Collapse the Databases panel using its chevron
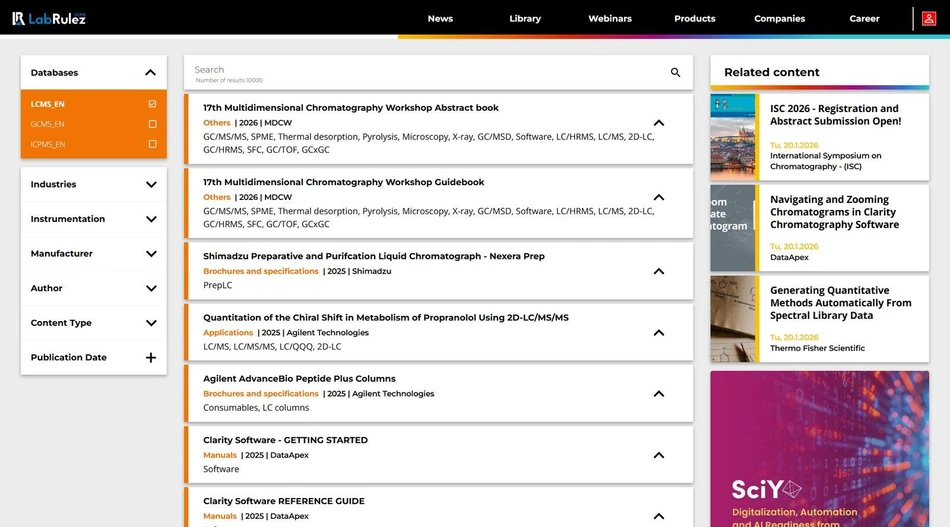 point(151,73)
